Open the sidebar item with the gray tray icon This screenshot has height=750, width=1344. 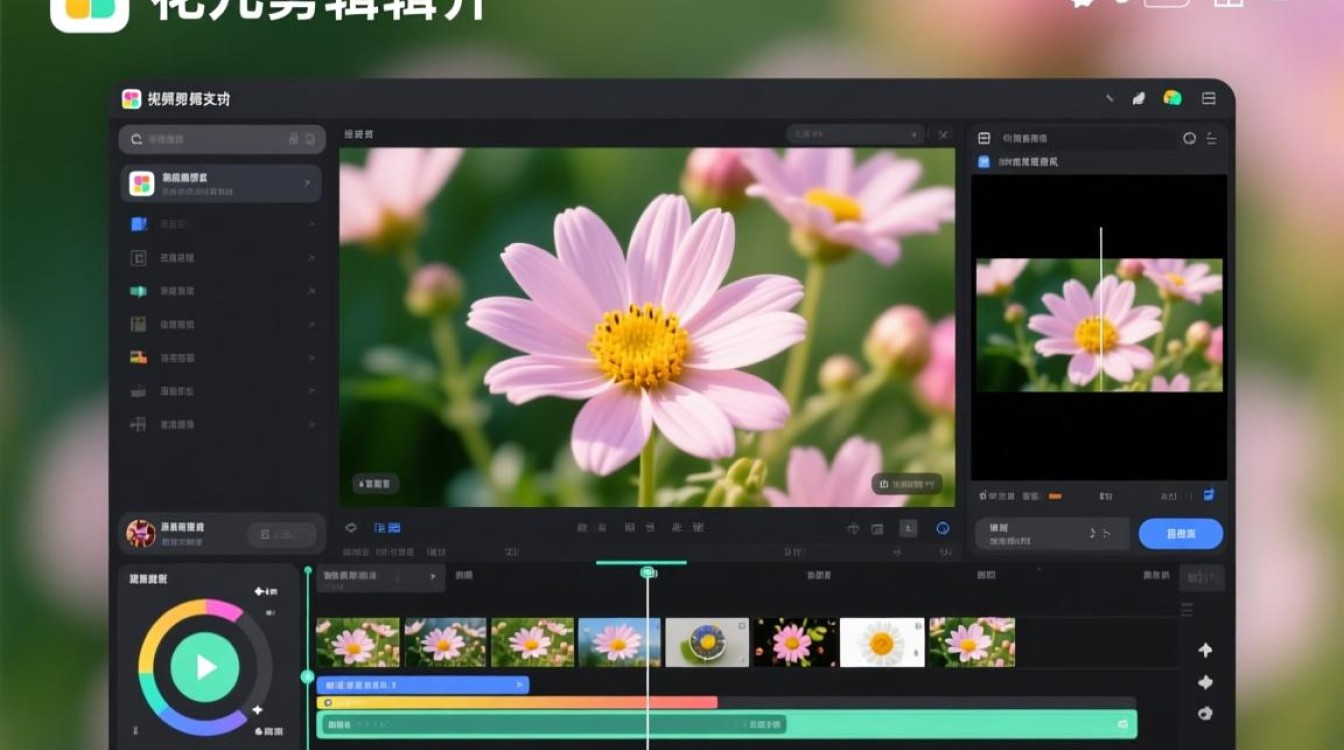[x=221, y=391]
